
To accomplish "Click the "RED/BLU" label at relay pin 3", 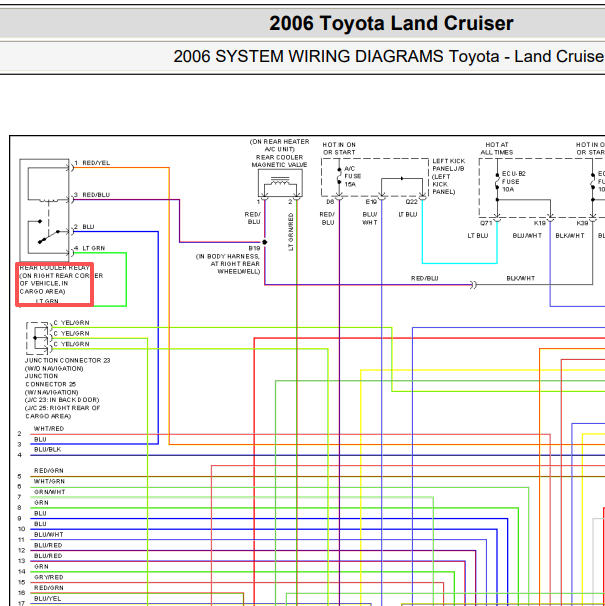I will click(96, 195).
